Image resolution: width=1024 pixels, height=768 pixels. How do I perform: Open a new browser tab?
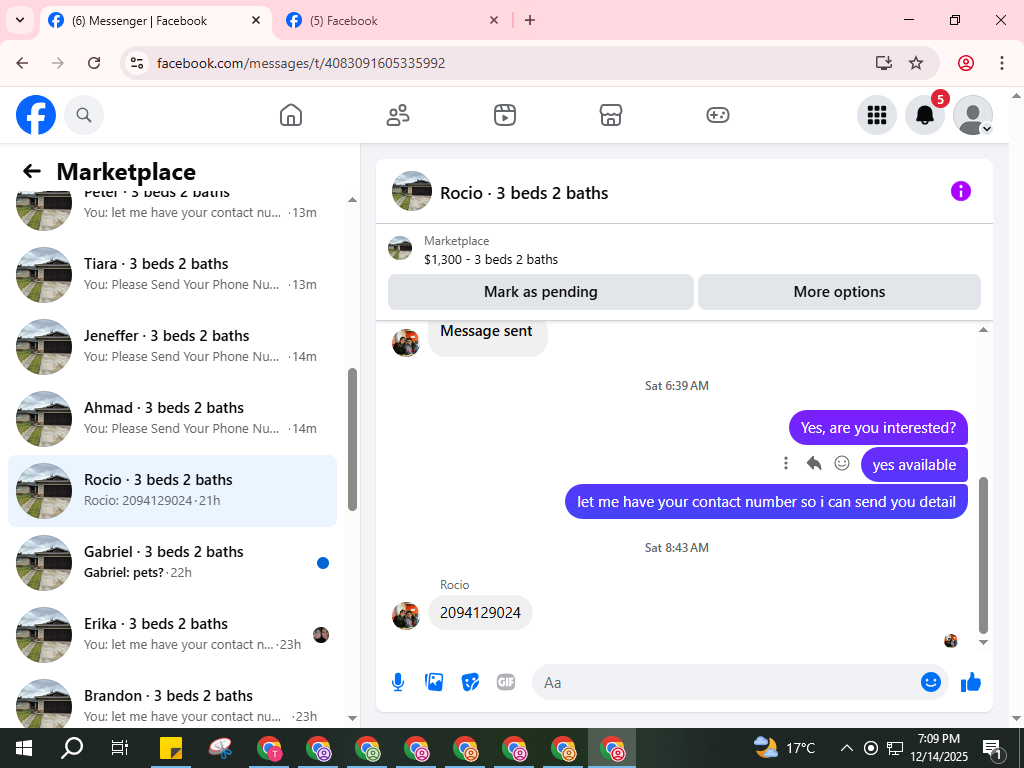coord(530,20)
